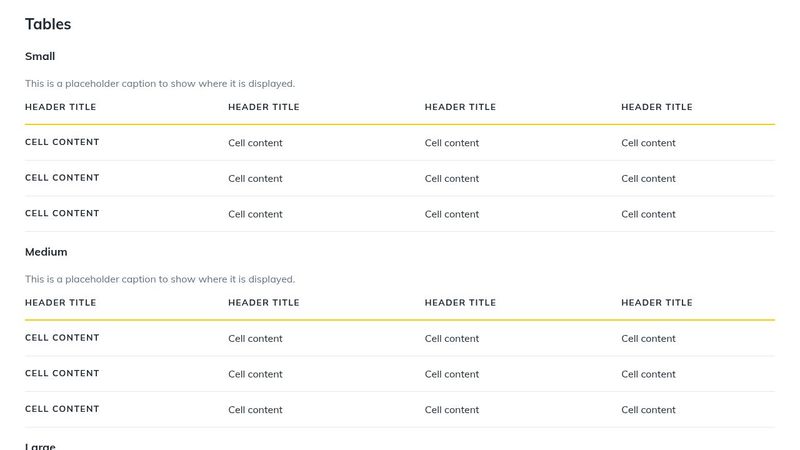Click second-column cell in Small table's first row
Image resolution: width=800 pixels, height=450 pixels.
(x=255, y=143)
